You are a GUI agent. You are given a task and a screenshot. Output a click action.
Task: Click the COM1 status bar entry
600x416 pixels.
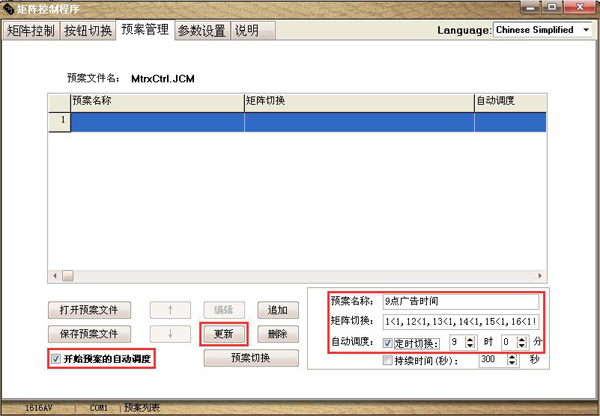point(99,408)
